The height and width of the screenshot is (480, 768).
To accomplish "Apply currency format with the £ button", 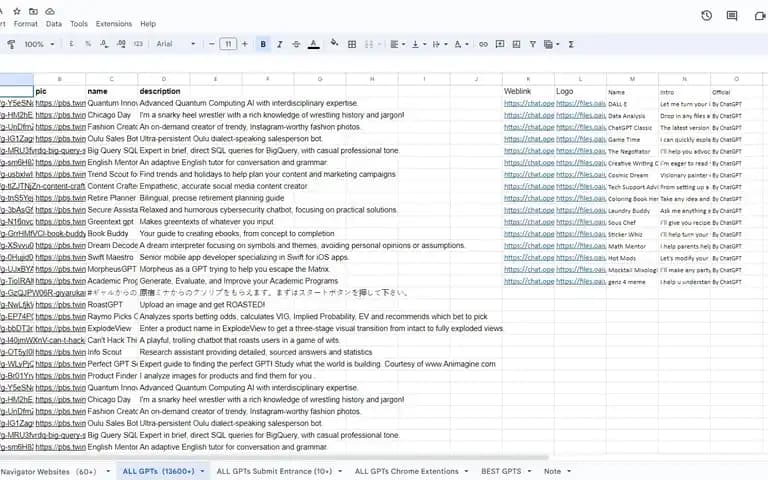I will [72, 44].
